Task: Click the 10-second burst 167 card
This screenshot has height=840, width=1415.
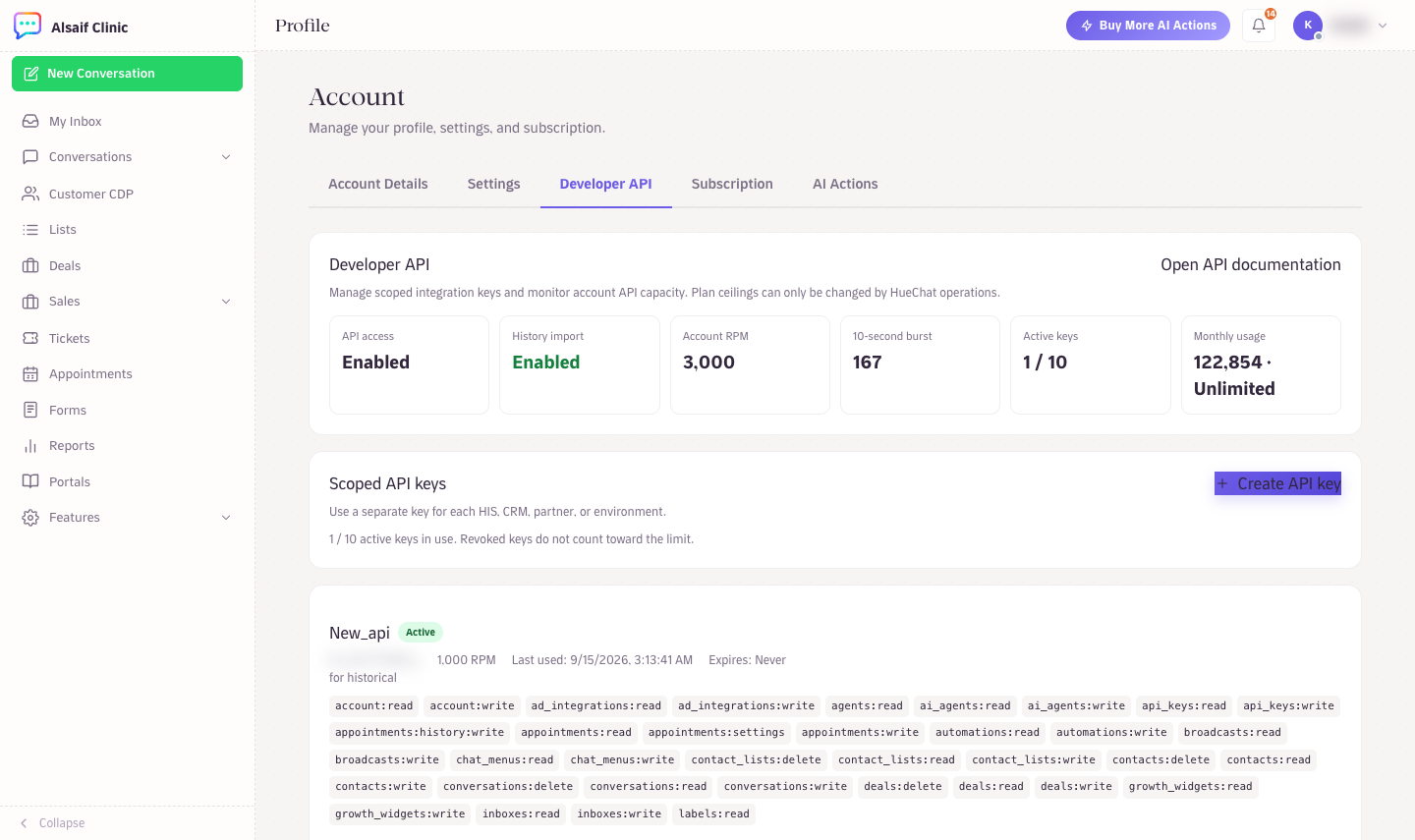Action: click(920, 364)
